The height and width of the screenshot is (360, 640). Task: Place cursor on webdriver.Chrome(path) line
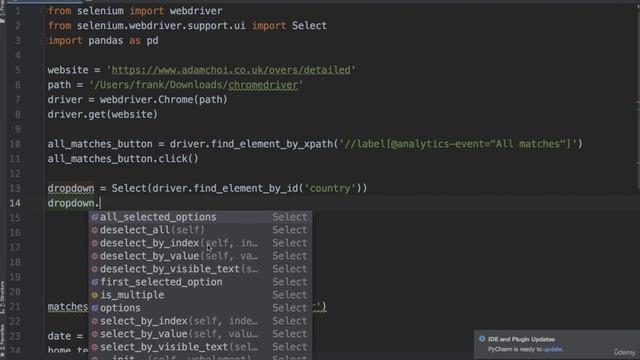tap(137, 100)
